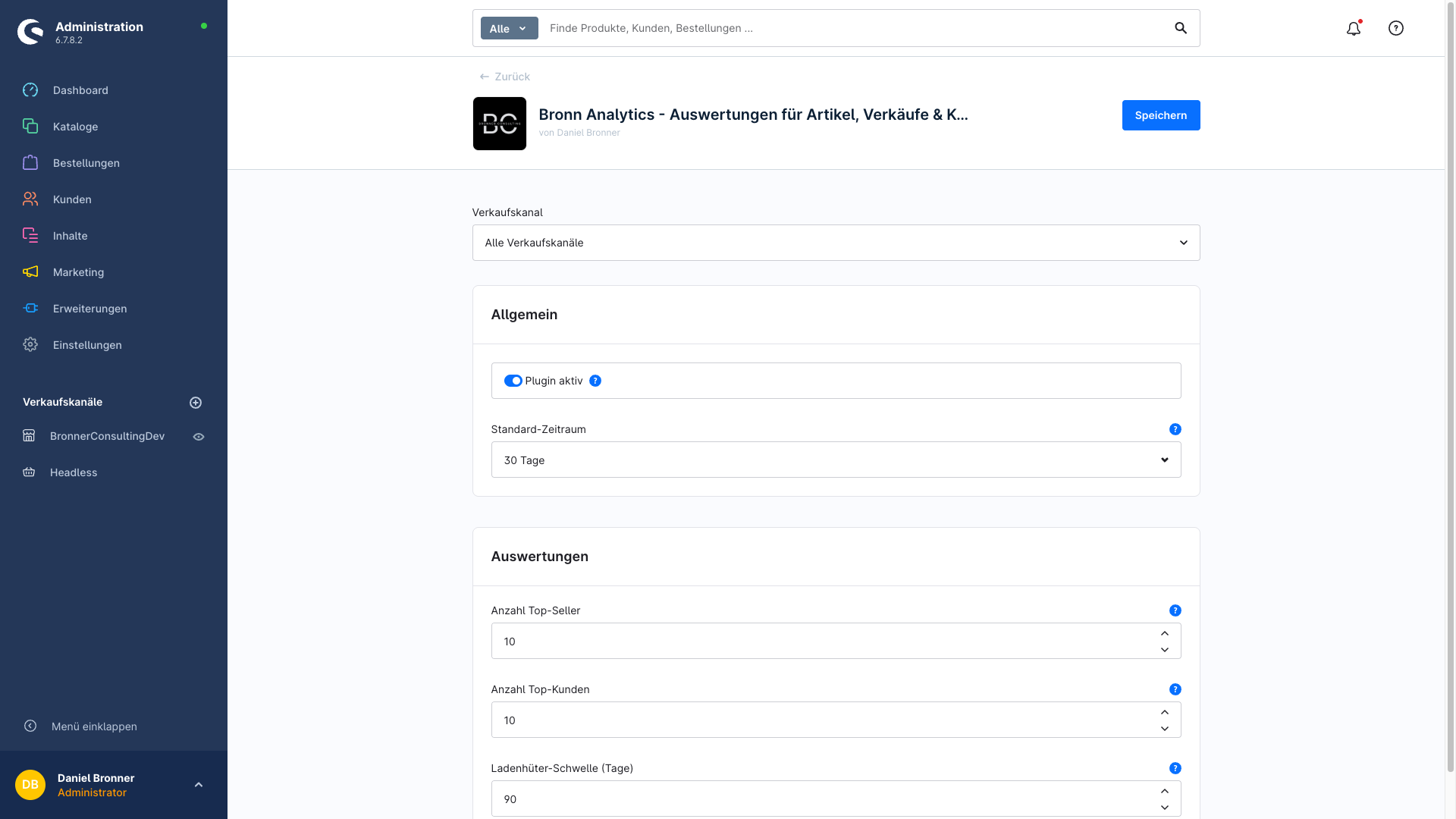Navigate to Kunden section

pos(72,199)
